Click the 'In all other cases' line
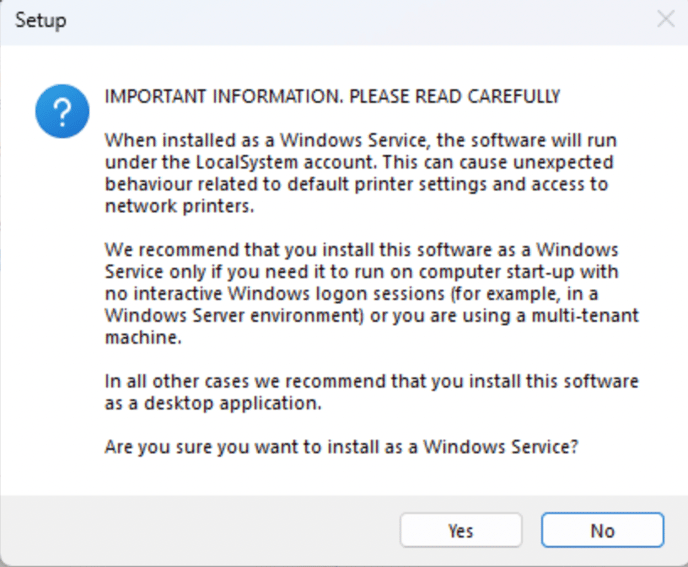 371,381
